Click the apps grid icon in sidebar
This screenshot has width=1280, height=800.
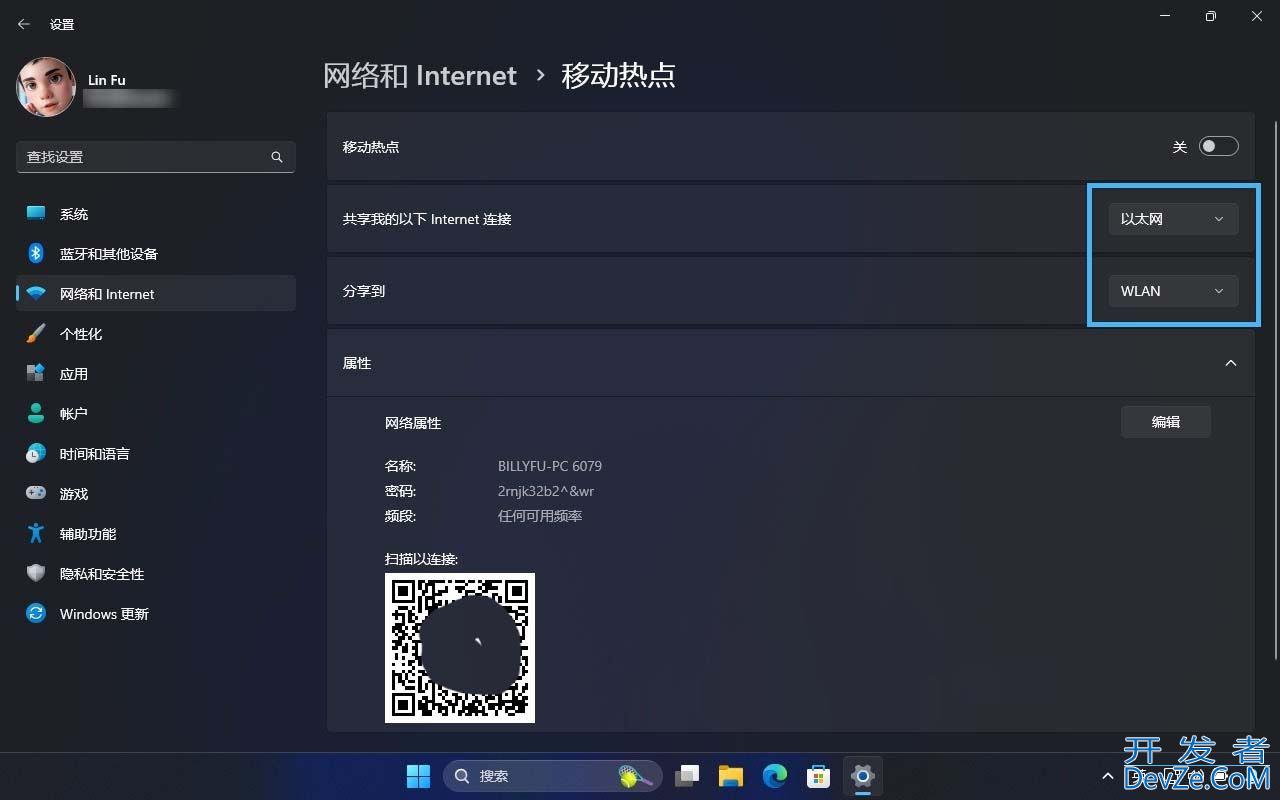[36, 374]
